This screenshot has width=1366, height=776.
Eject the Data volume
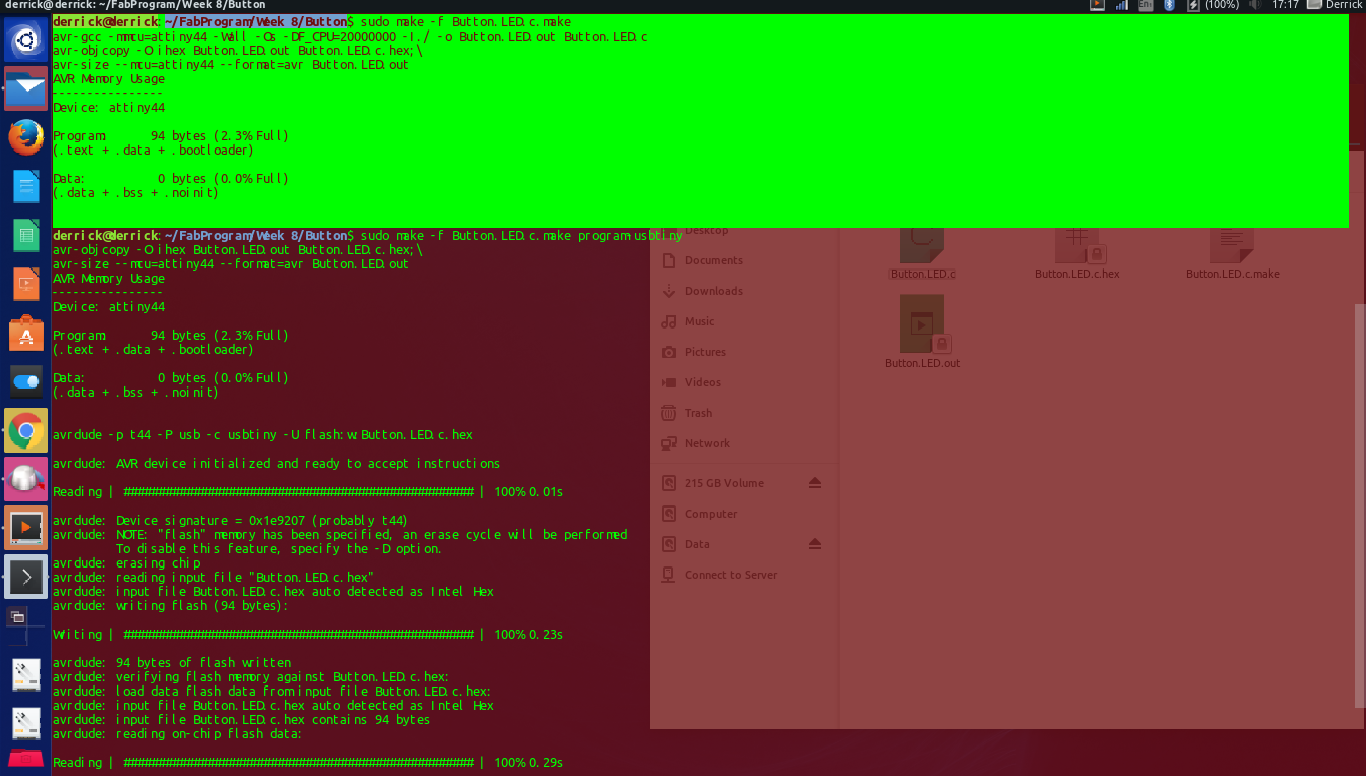pos(814,544)
